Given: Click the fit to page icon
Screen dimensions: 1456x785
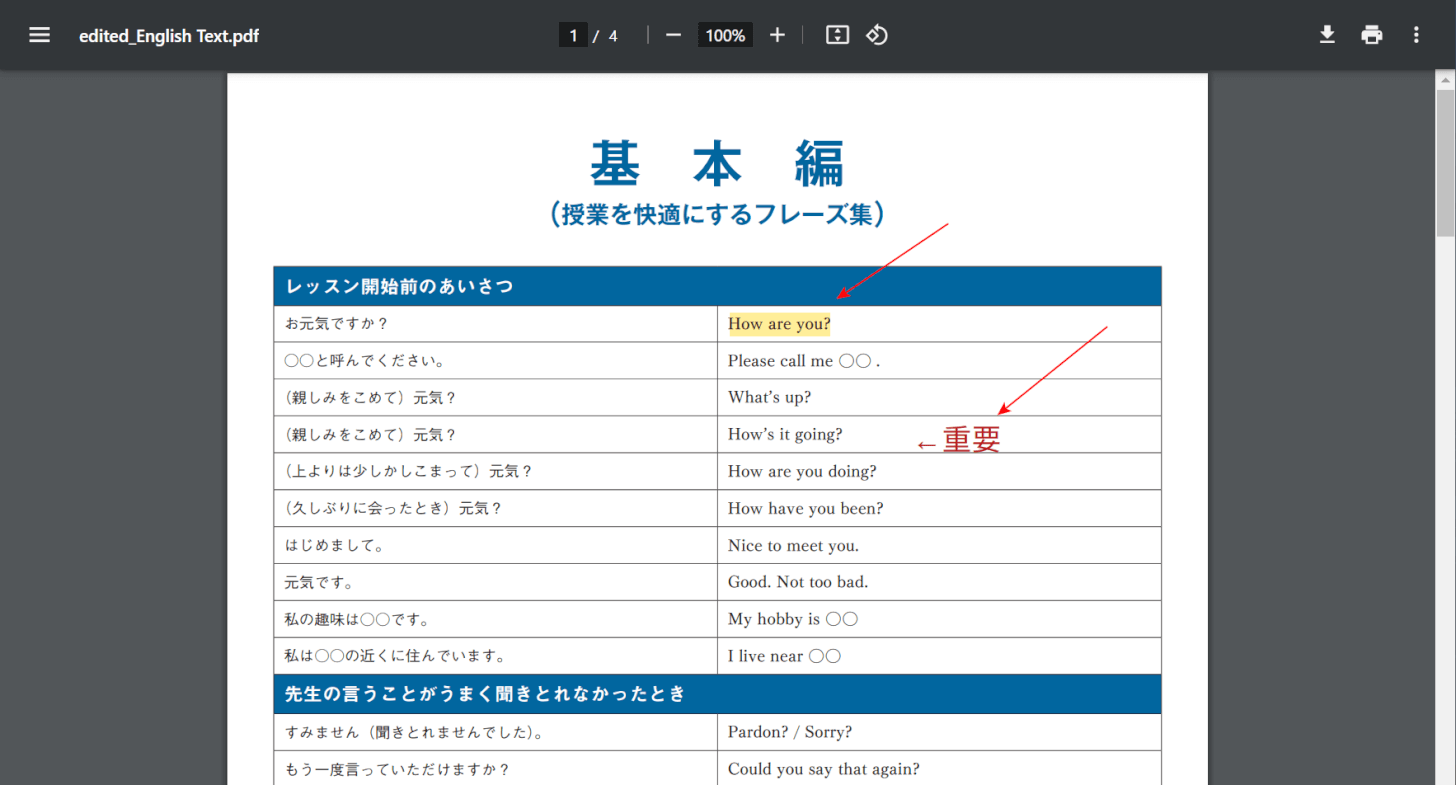Looking at the screenshot, I should point(837,35).
